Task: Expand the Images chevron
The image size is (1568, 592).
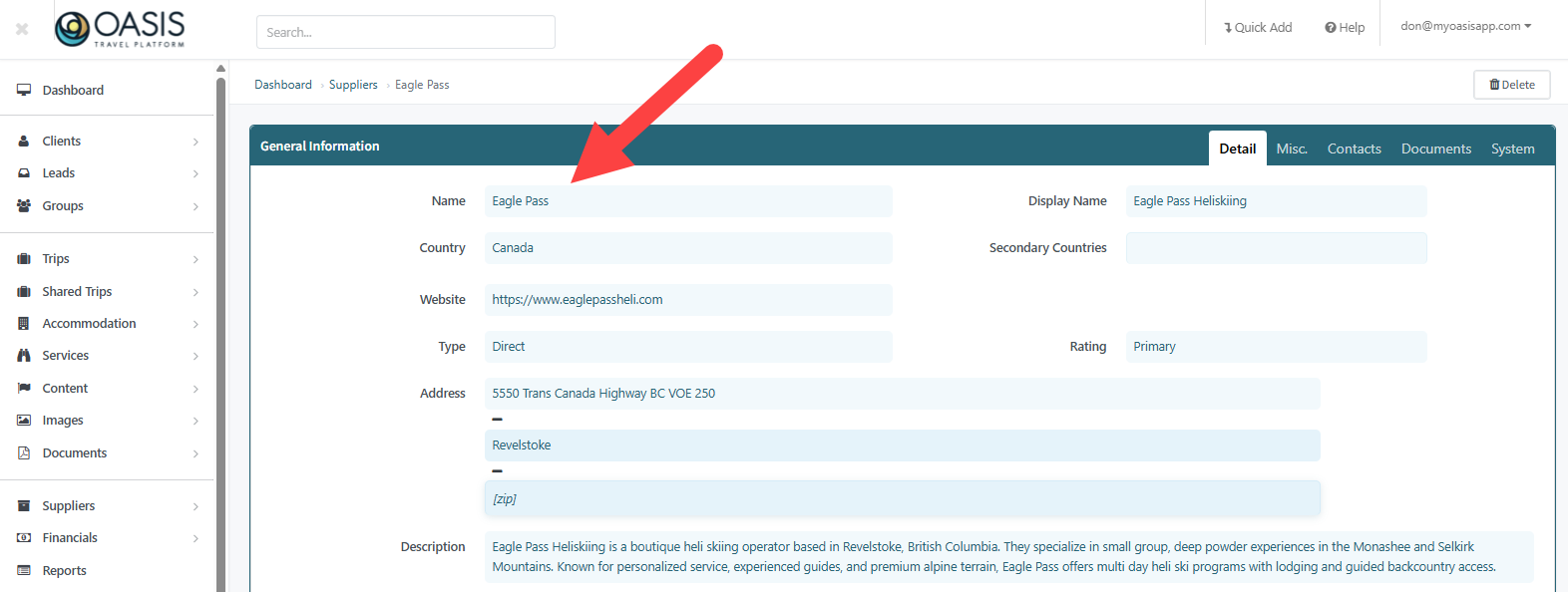Action: tap(196, 421)
